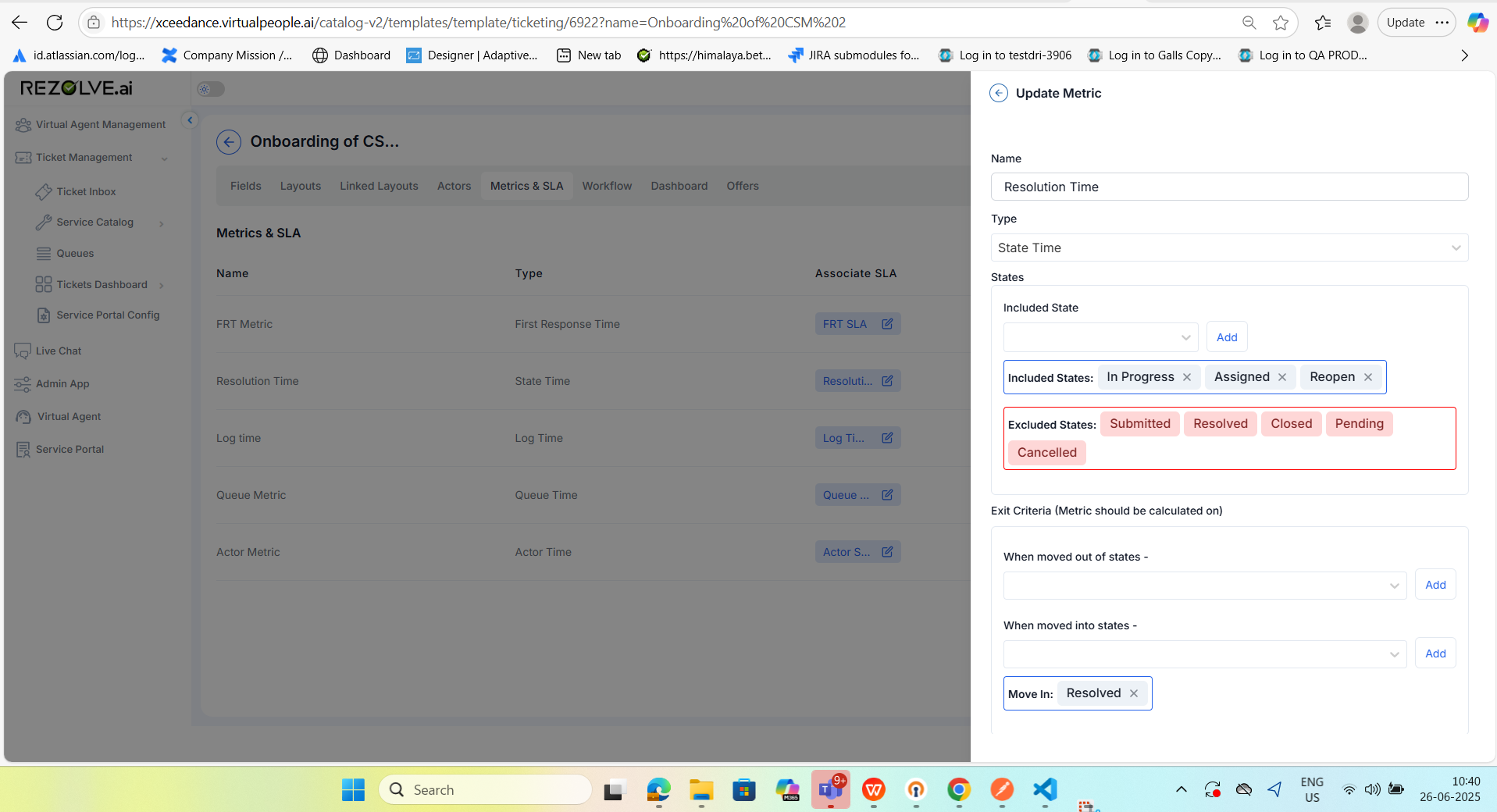Select the Metrics & SLA tab

point(527,186)
